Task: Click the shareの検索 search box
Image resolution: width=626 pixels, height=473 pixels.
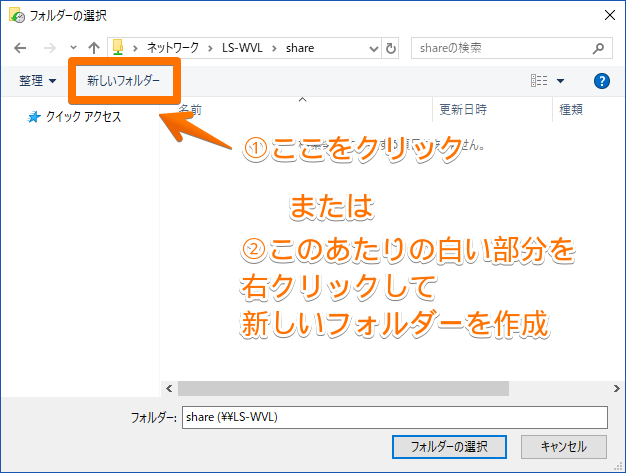Action: click(511, 48)
